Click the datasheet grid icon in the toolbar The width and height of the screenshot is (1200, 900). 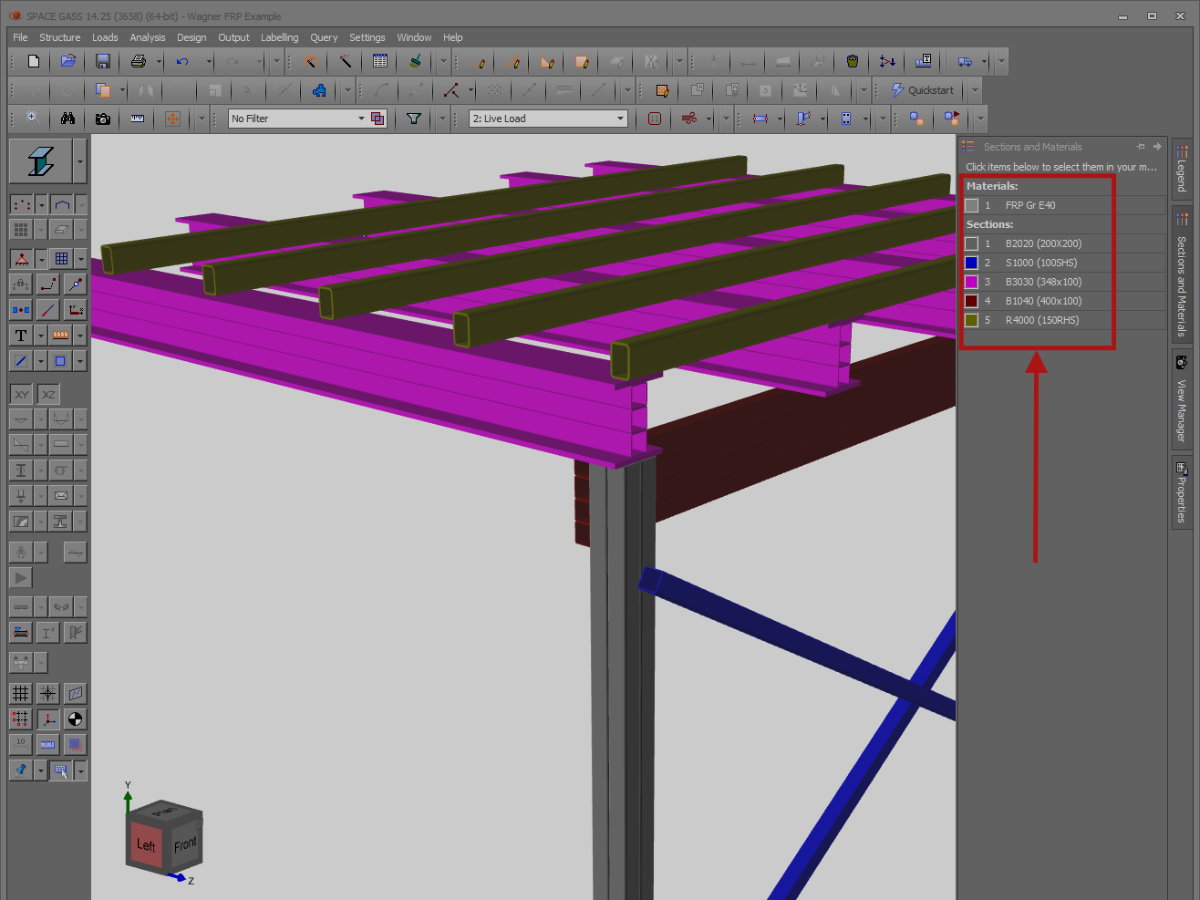(380, 61)
